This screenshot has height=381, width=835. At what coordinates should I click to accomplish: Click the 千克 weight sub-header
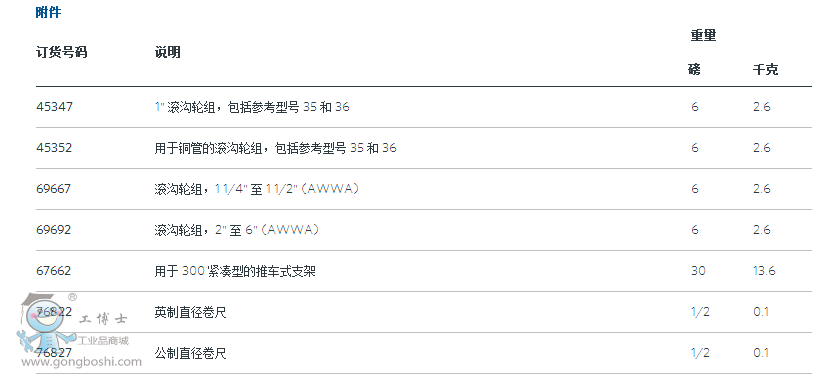(765, 69)
